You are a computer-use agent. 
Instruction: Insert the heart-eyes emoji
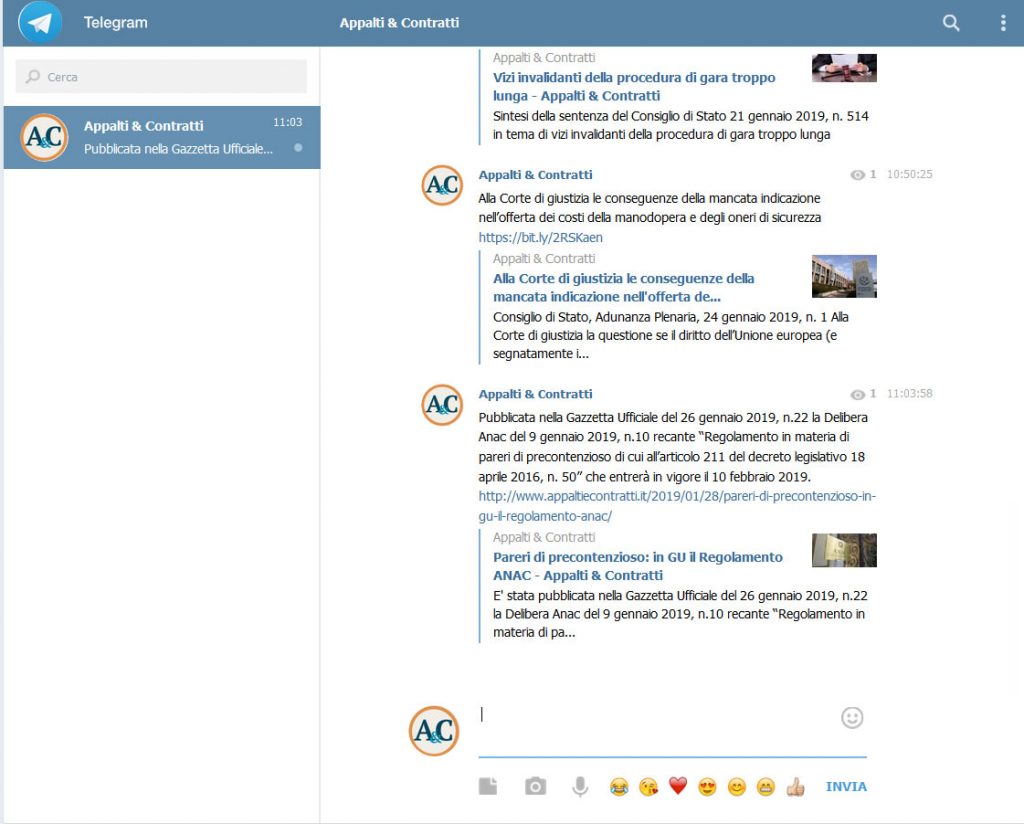click(x=707, y=787)
